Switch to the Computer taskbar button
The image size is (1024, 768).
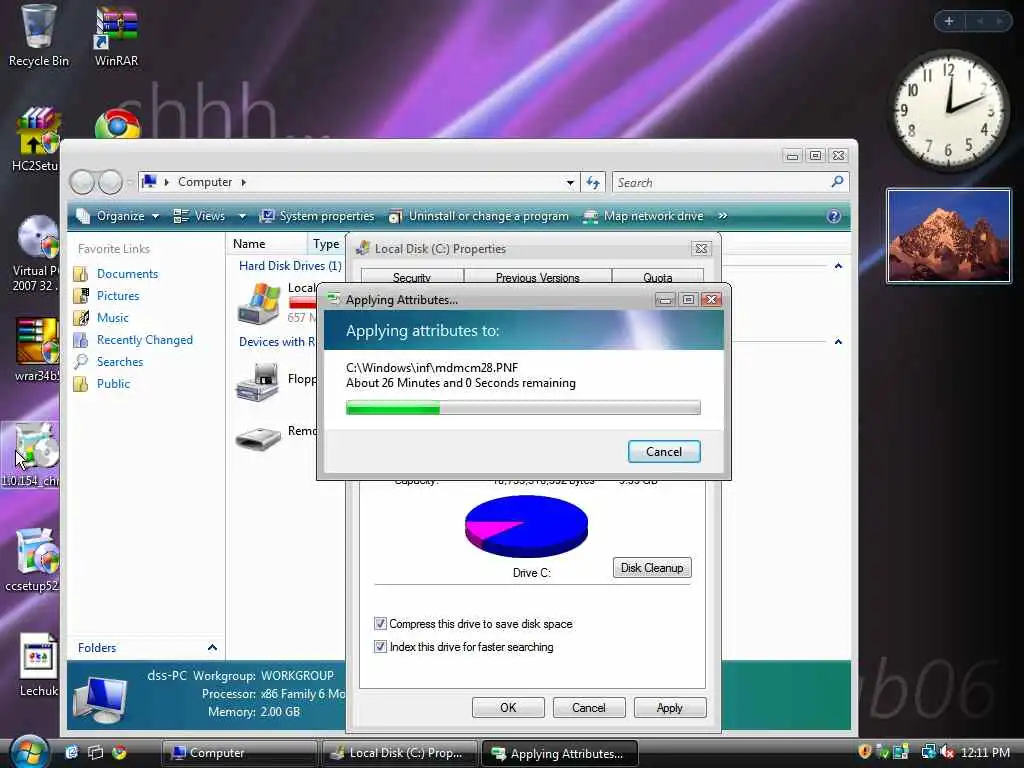click(x=238, y=753)
